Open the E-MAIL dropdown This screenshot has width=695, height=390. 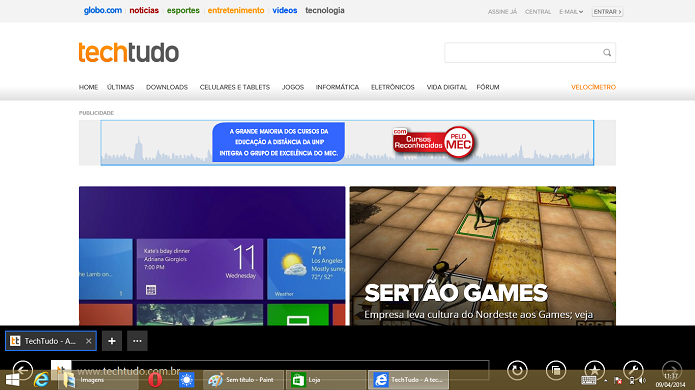point(571,12)
